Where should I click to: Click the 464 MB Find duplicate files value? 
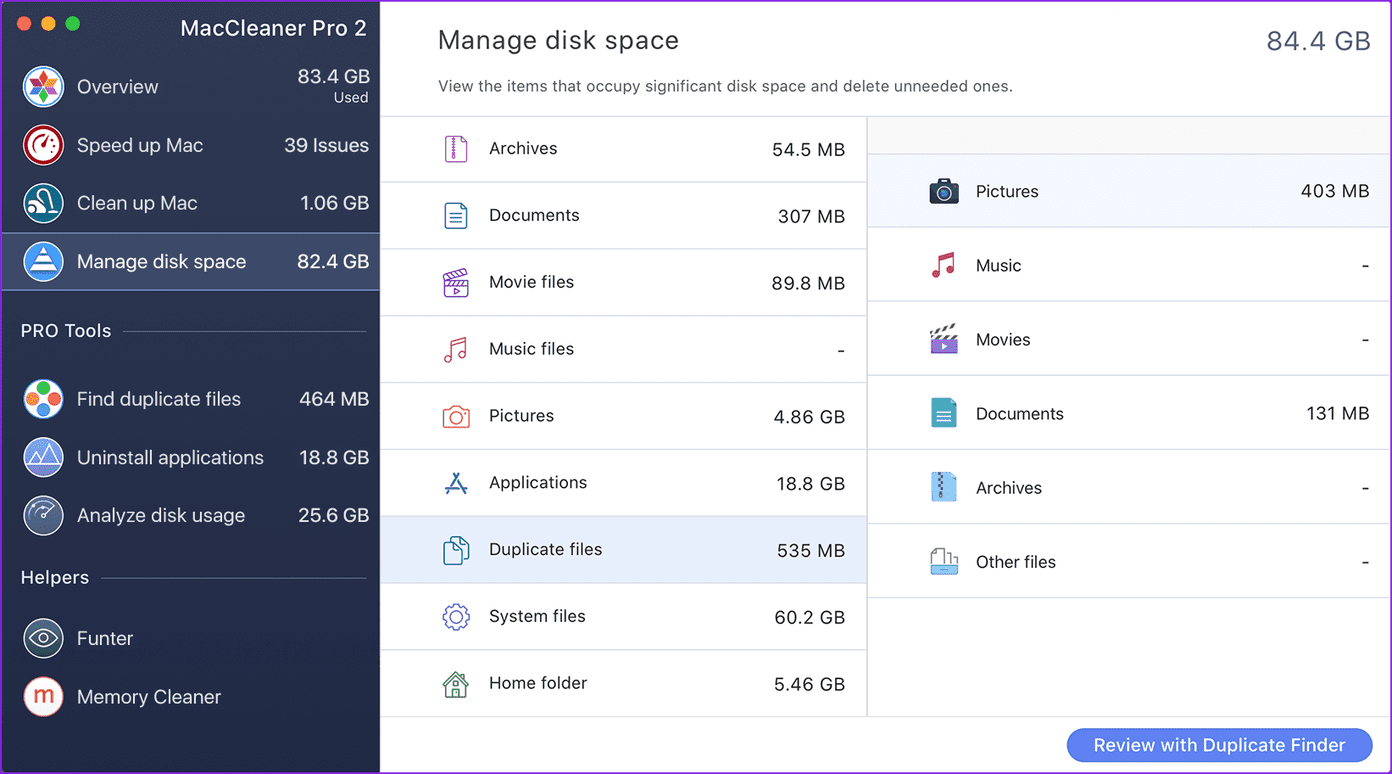point(334,399)
